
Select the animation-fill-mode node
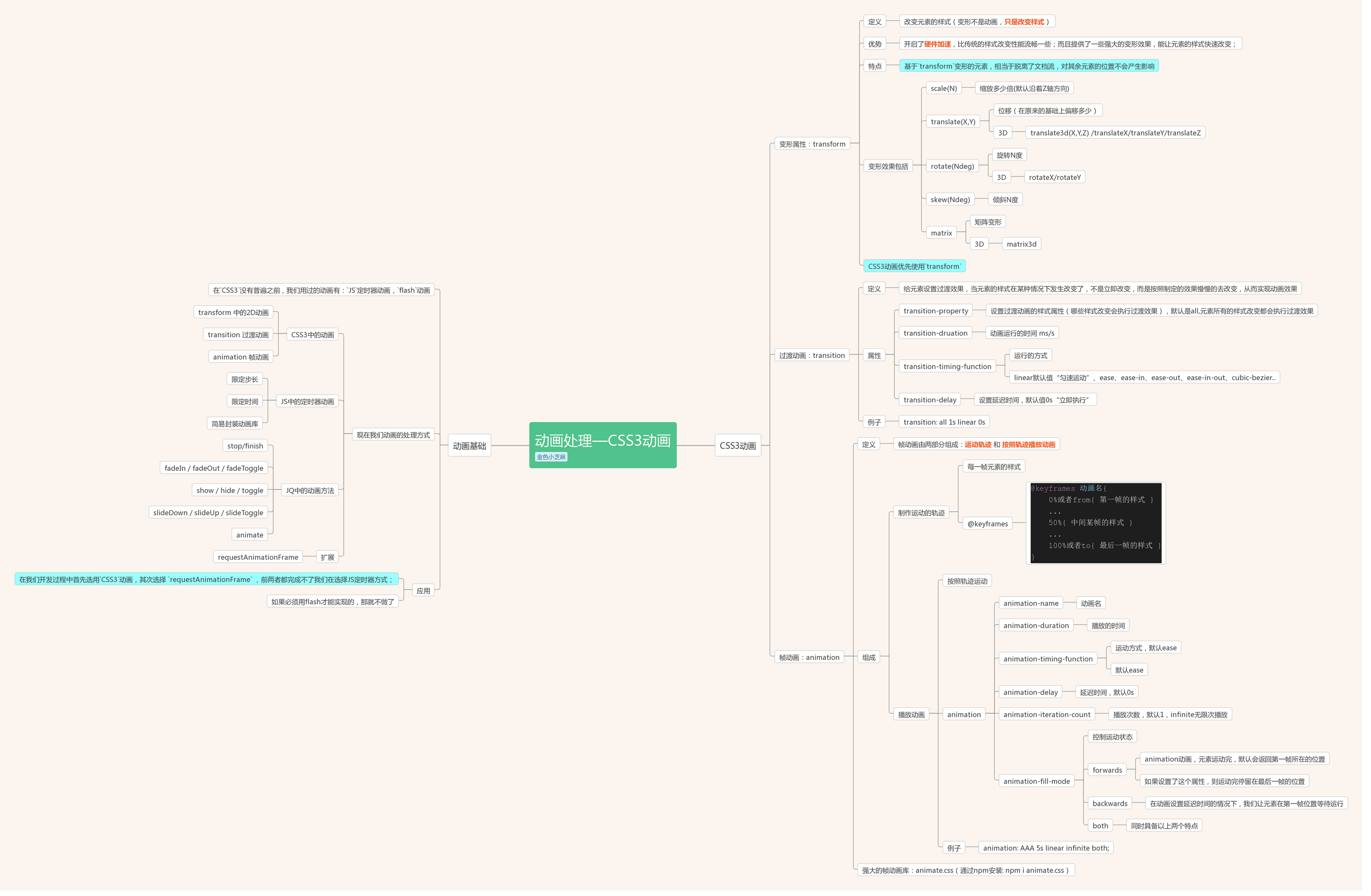(x=1036, y=781)
